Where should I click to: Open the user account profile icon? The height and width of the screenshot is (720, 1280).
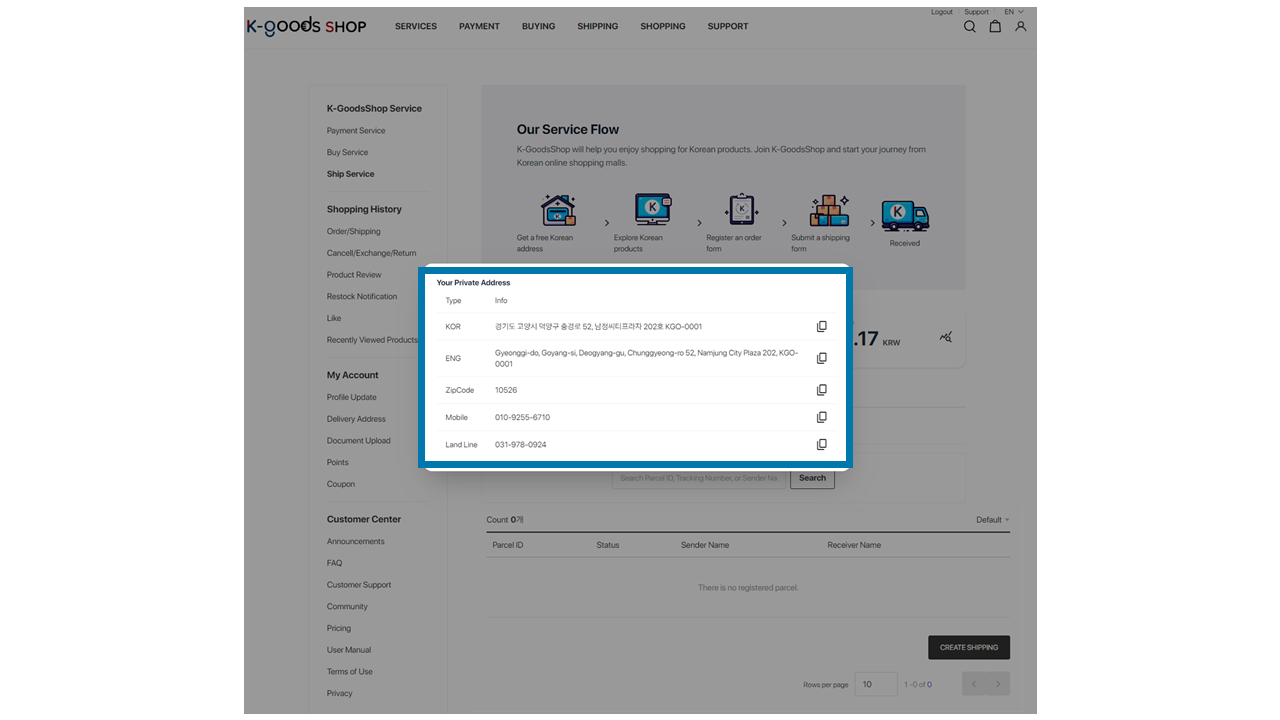click(x=1020, y=27)
